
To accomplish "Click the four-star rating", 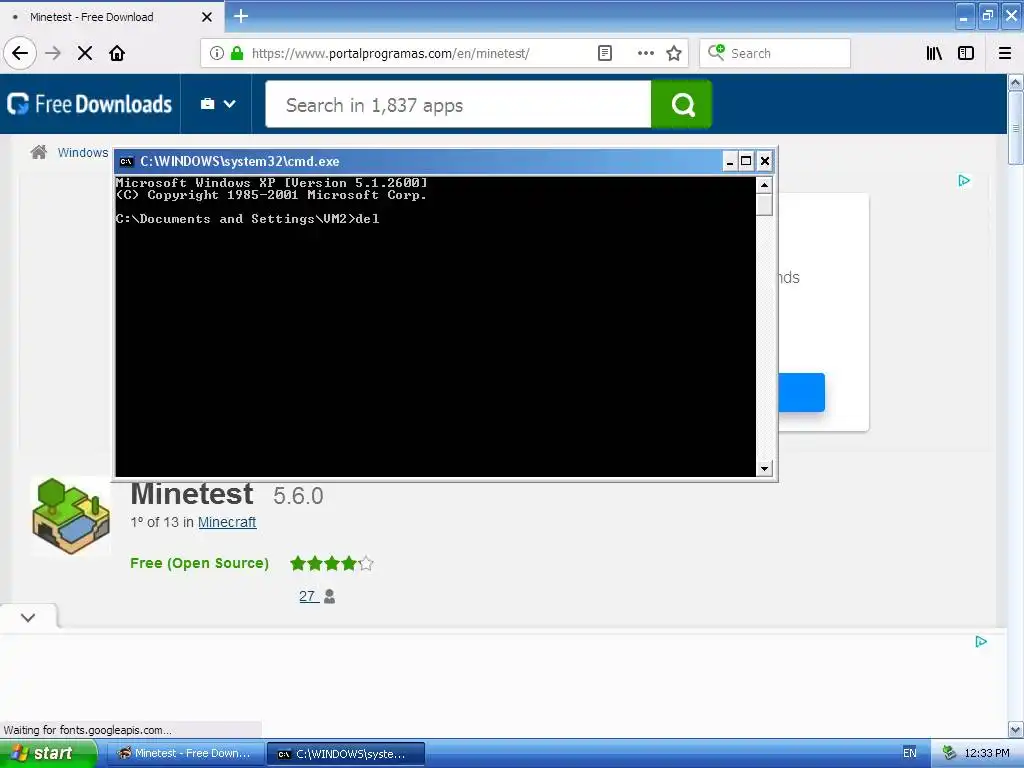I will click(x=332, y=563).
